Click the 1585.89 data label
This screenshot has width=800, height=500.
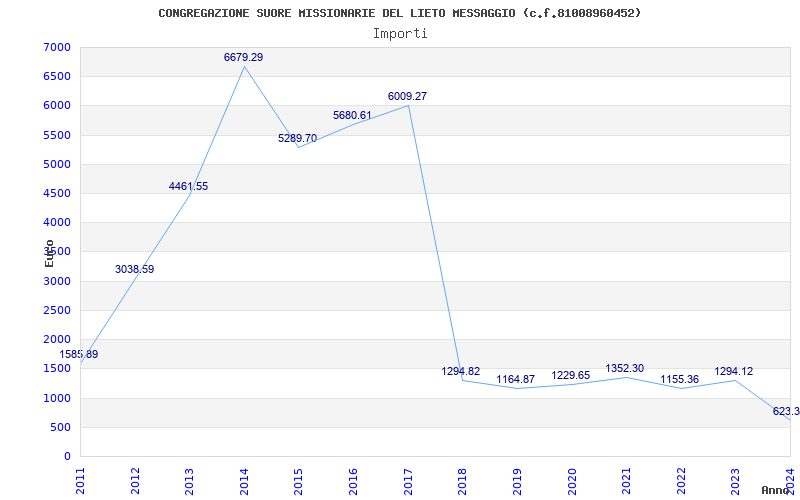[79, 354]
